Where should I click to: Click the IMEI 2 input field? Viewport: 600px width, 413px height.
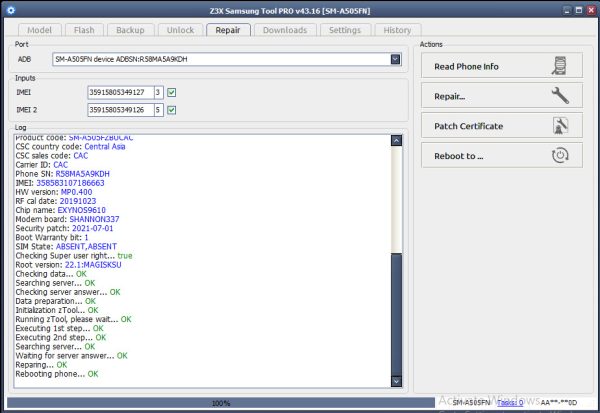coord(121,110)
